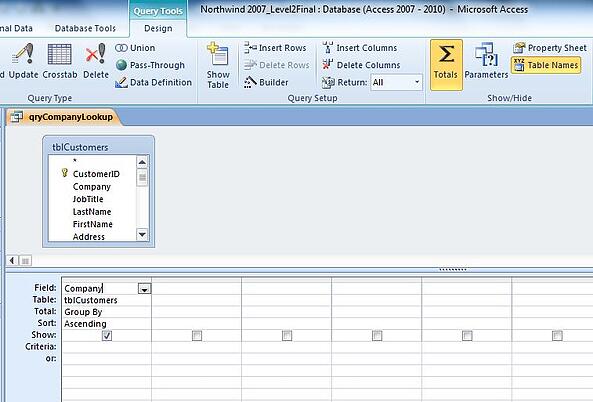Image resolution: width=593 pixels, height=402 pixels.
Task: Toggle the Totals sigma button
Action: pos(446,65)
